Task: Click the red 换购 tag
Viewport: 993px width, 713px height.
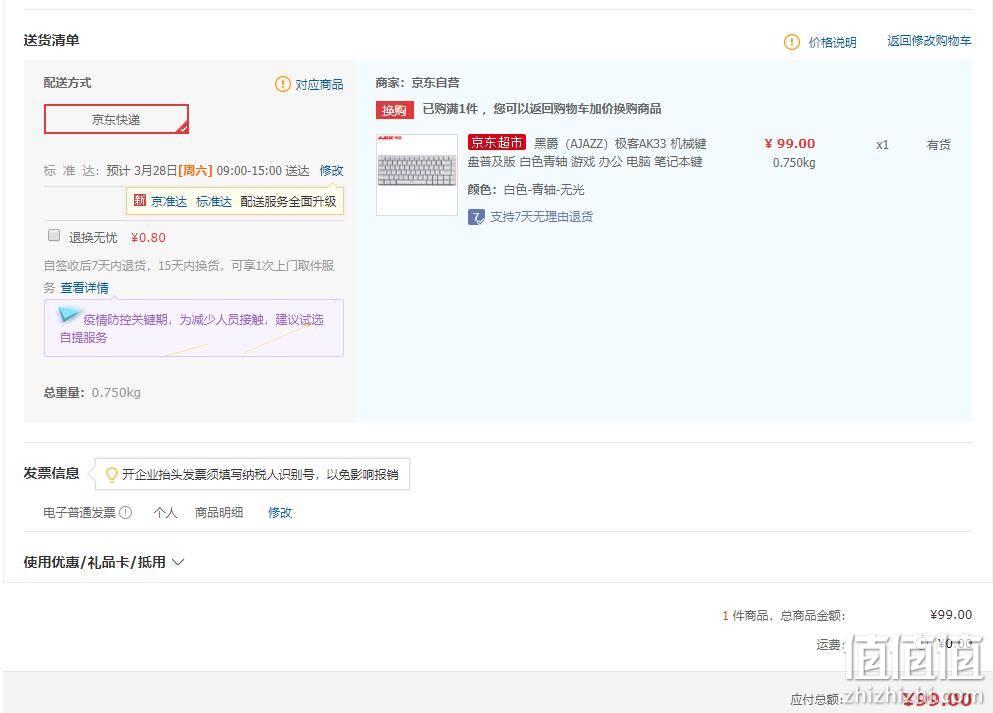Action: (x=395, y=110)
